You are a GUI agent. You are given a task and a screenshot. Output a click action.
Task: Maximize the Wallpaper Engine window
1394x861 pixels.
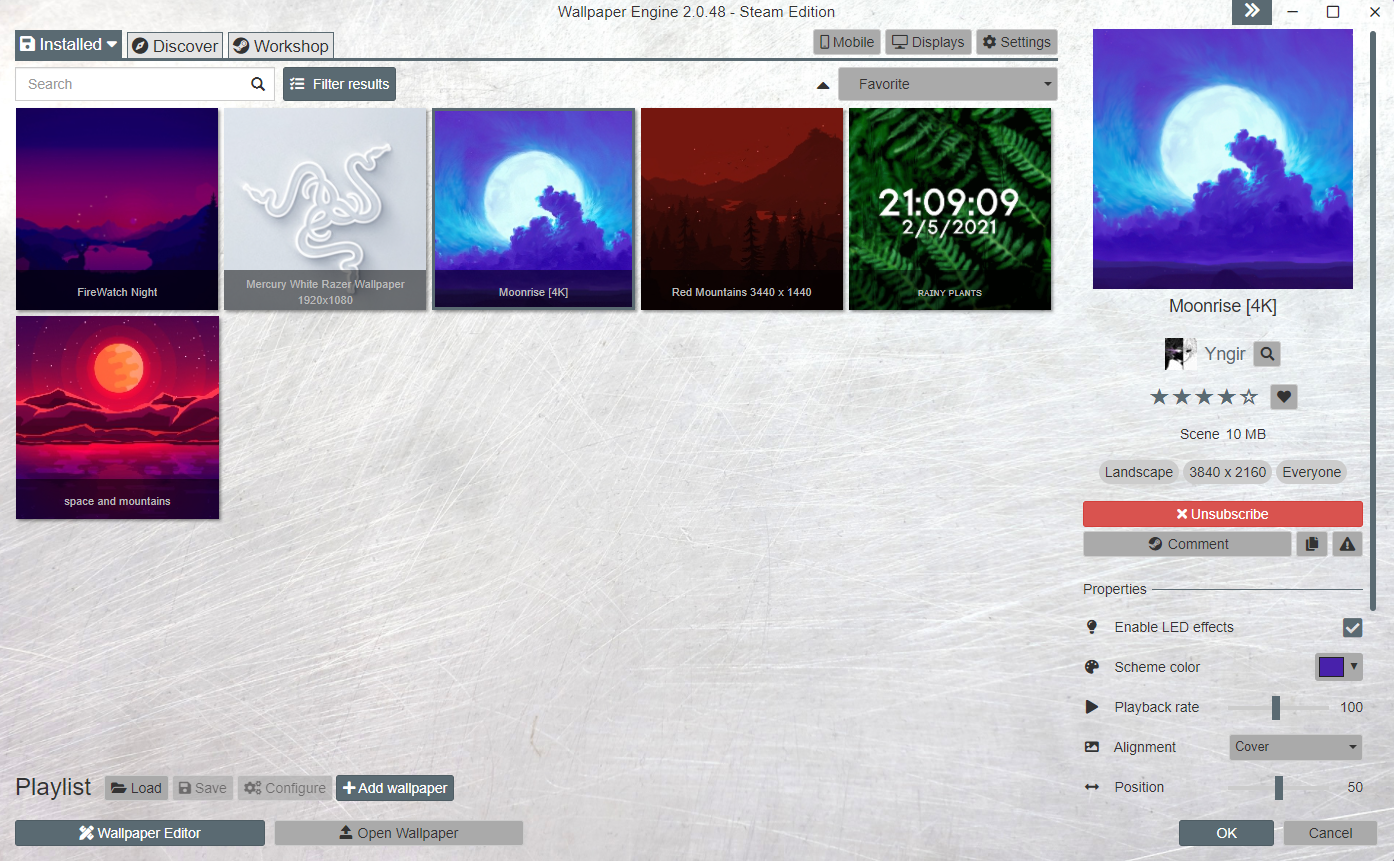point(1333,12)
